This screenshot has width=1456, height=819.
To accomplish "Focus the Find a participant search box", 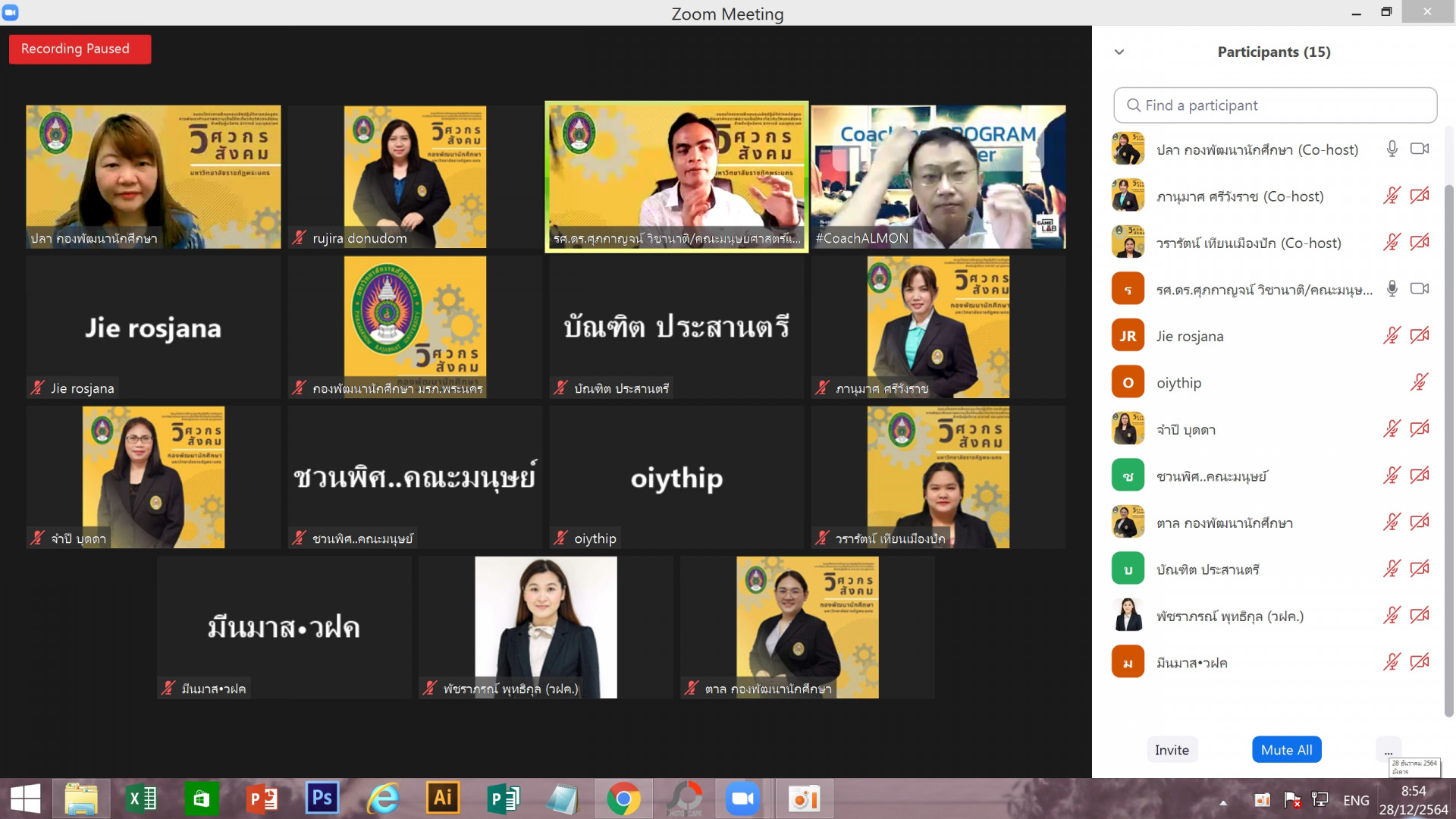I will 1276,105.
